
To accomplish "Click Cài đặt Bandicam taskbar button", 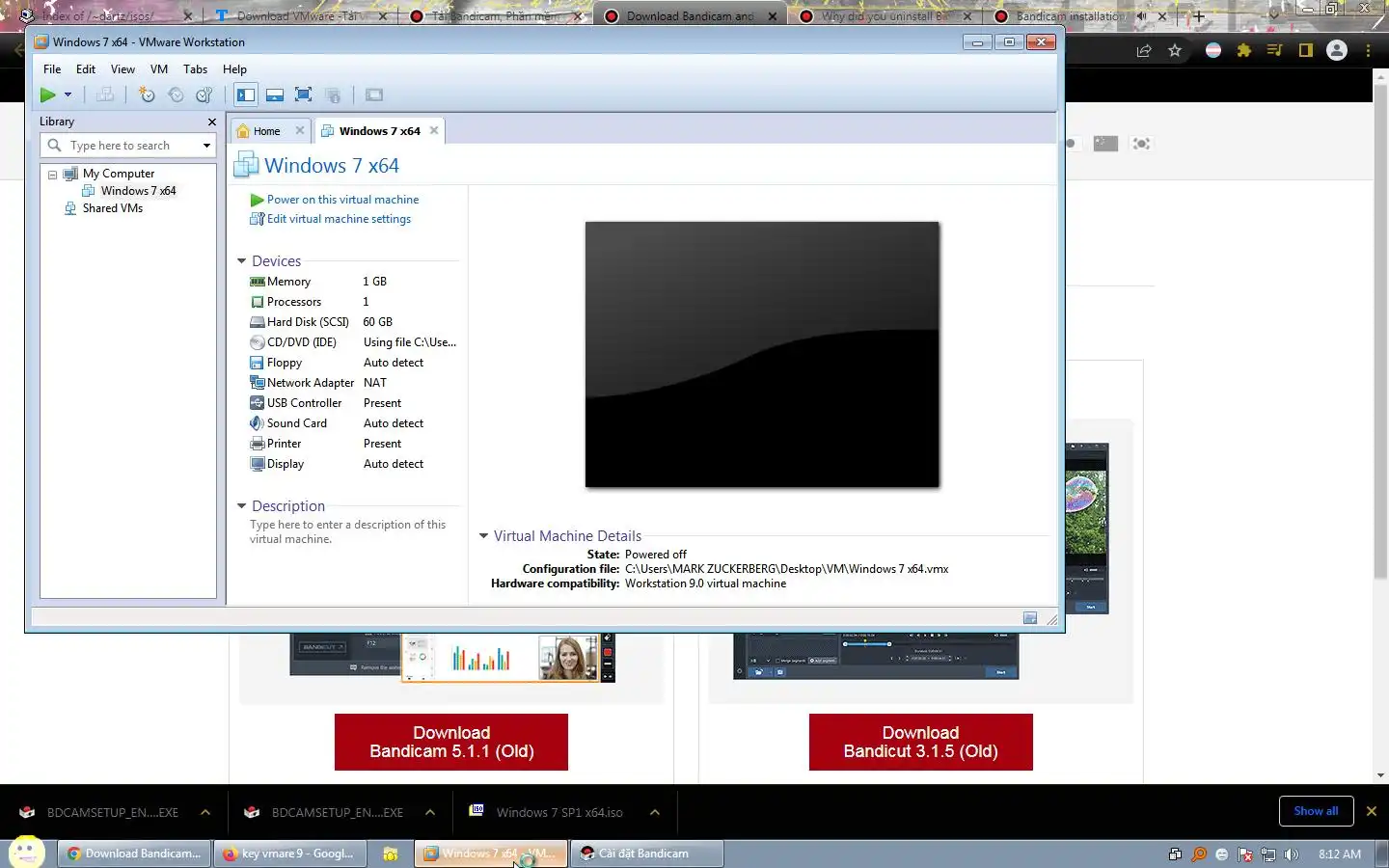I will [x=646, y=854].
